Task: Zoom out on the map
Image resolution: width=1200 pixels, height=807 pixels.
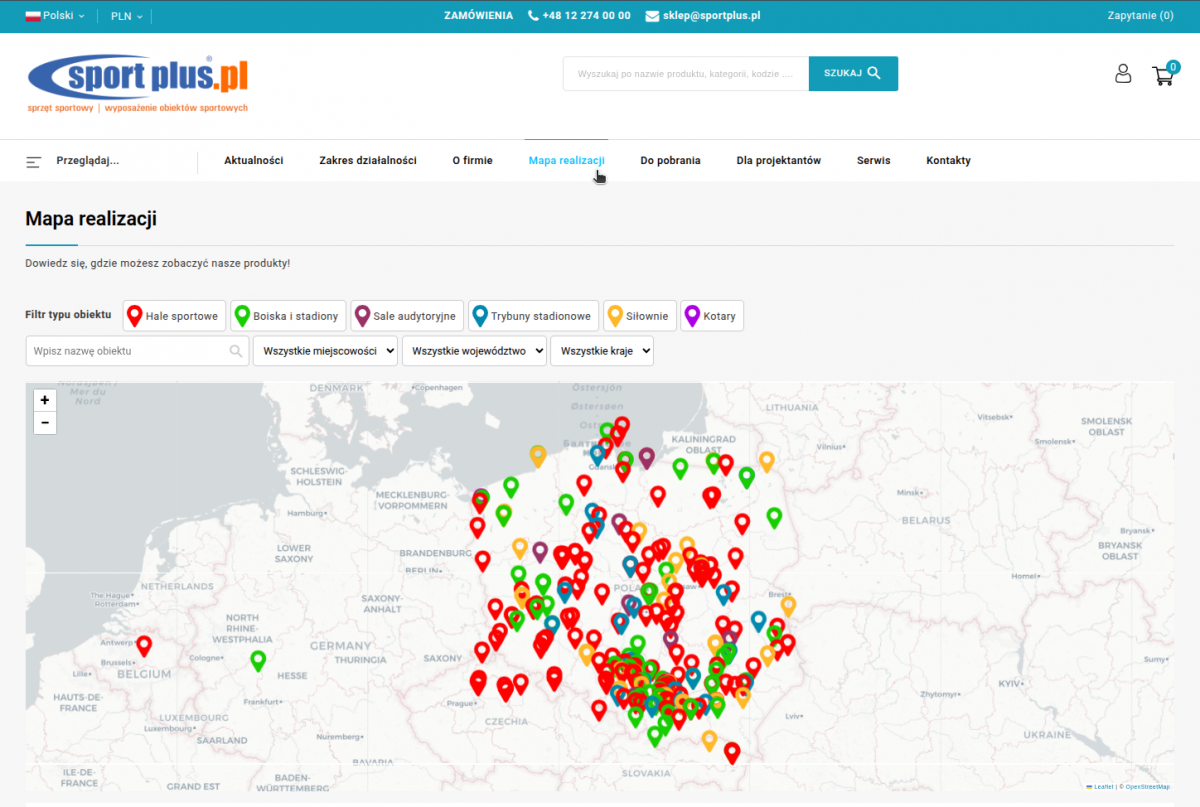Action: 44,423
